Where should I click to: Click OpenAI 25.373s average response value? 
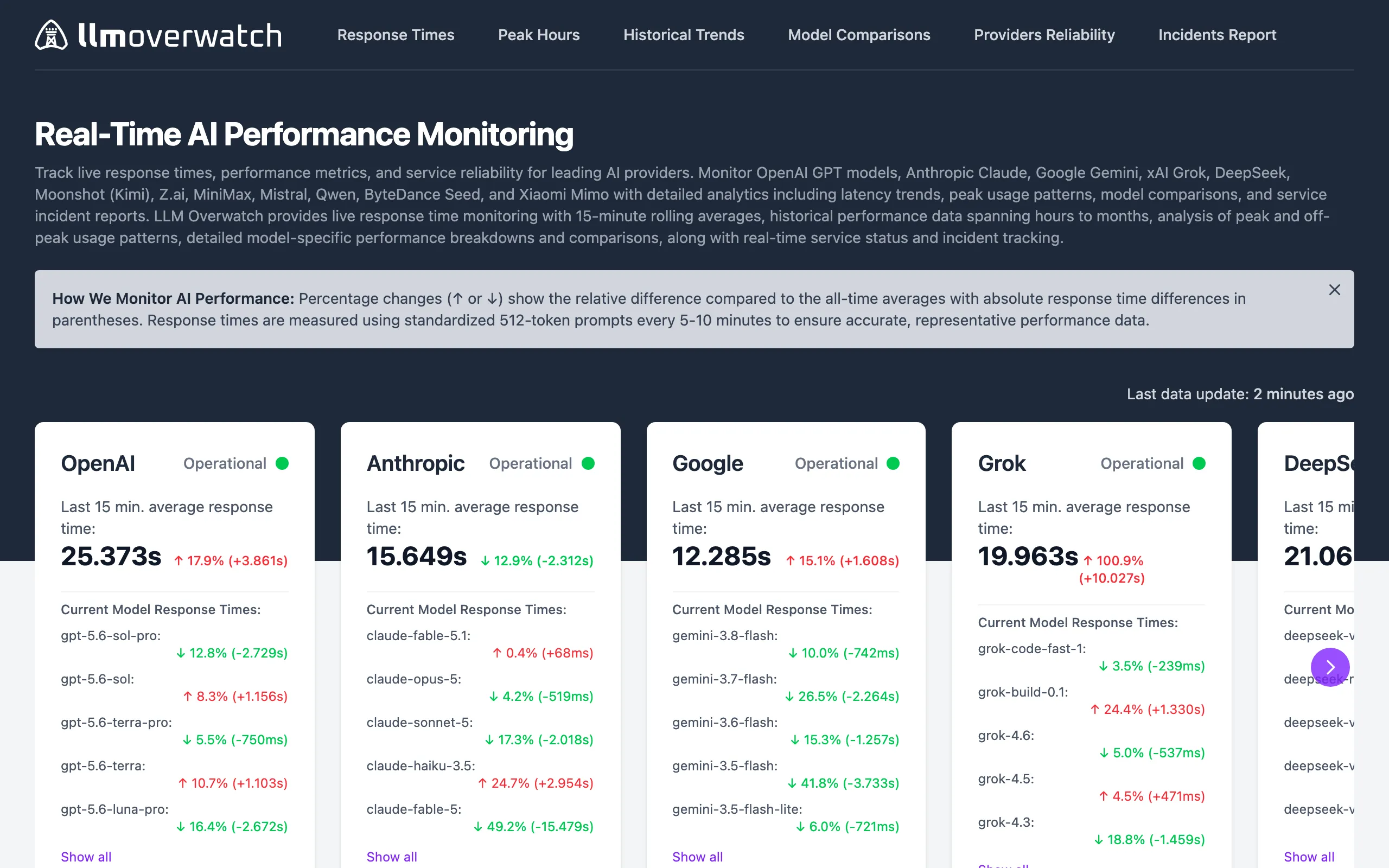pyautogui.click(x=111, y=556)
